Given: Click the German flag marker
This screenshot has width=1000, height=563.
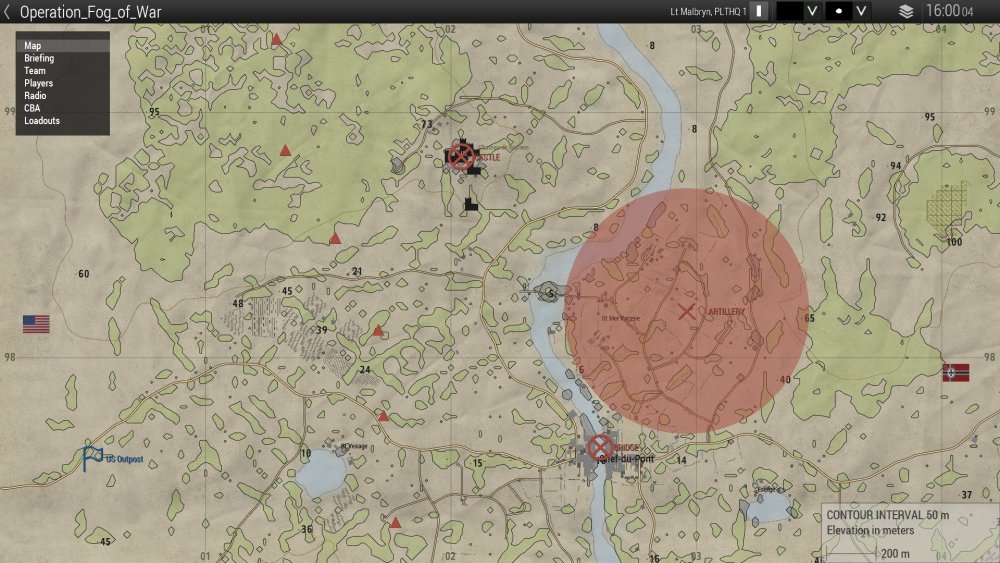Looking at the screenshot, I should coord(956,373).
